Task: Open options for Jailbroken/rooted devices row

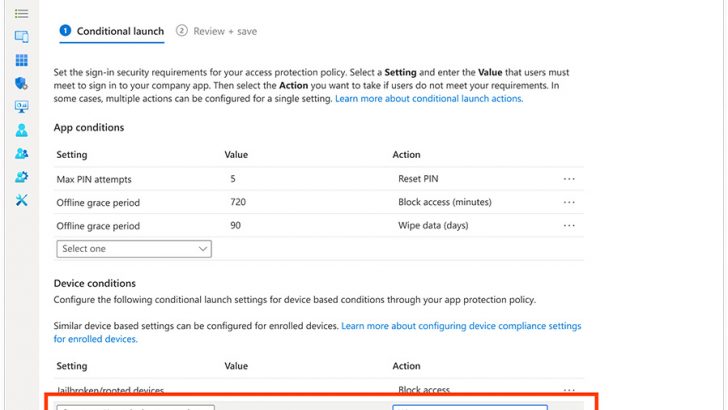Action: point(569,390)
